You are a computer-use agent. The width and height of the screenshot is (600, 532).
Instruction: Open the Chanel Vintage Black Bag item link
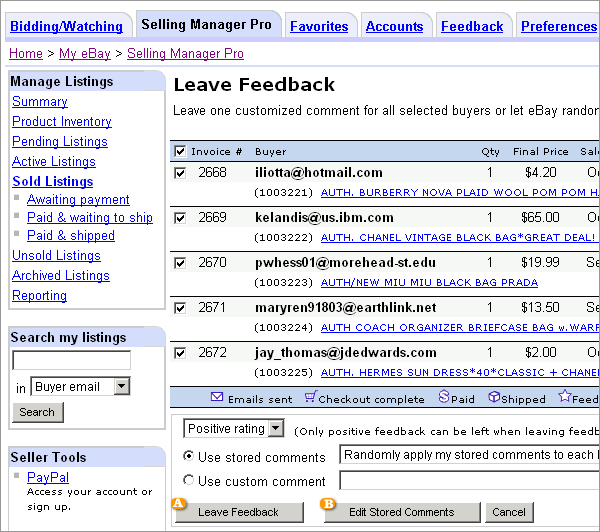click(x=458, y=238)
